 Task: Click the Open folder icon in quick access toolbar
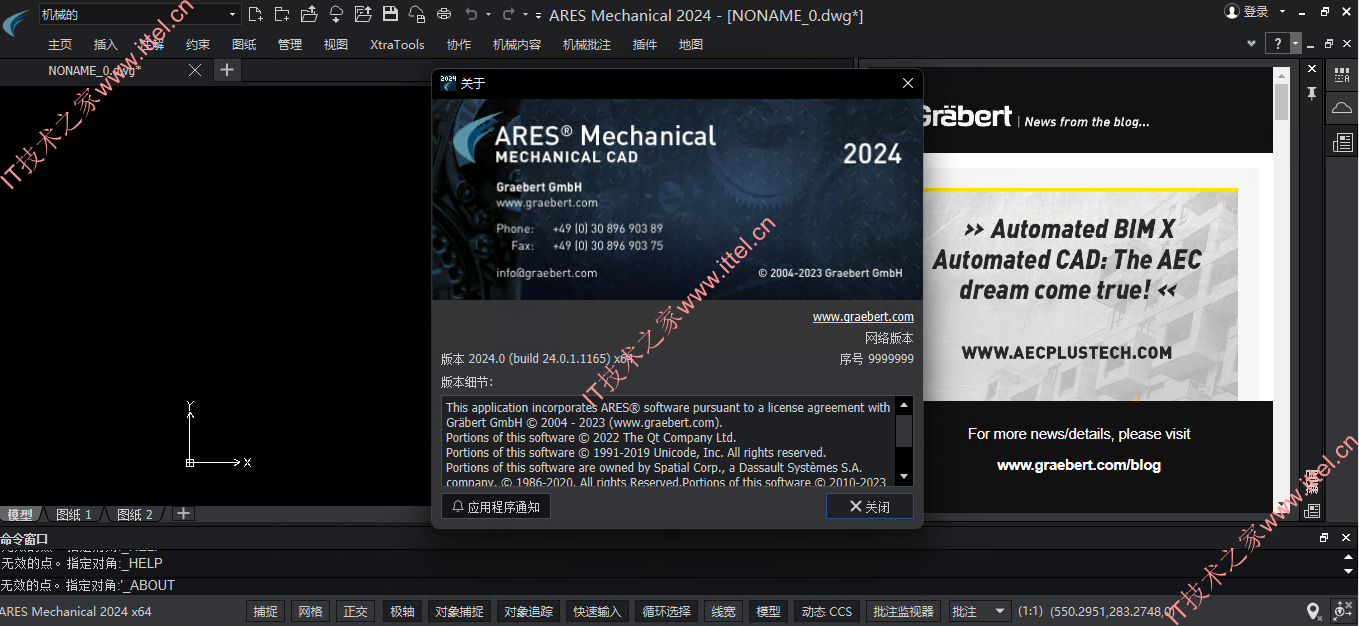[x=282, y=14]
